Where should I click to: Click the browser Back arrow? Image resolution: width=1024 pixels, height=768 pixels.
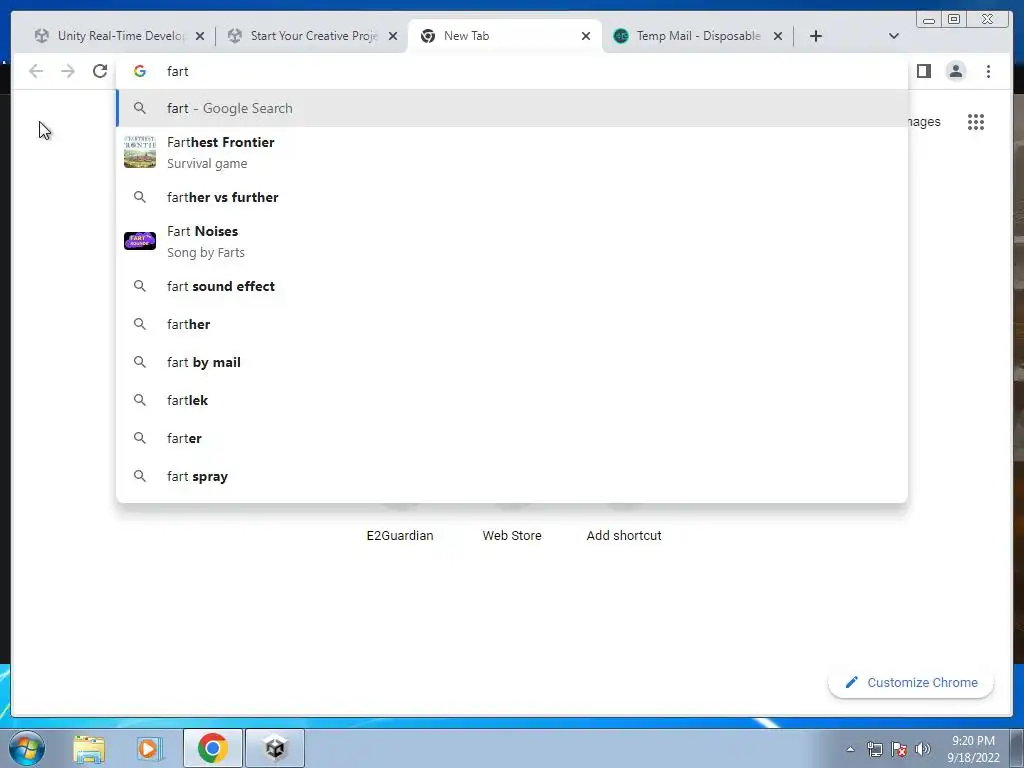click(36, 71)
